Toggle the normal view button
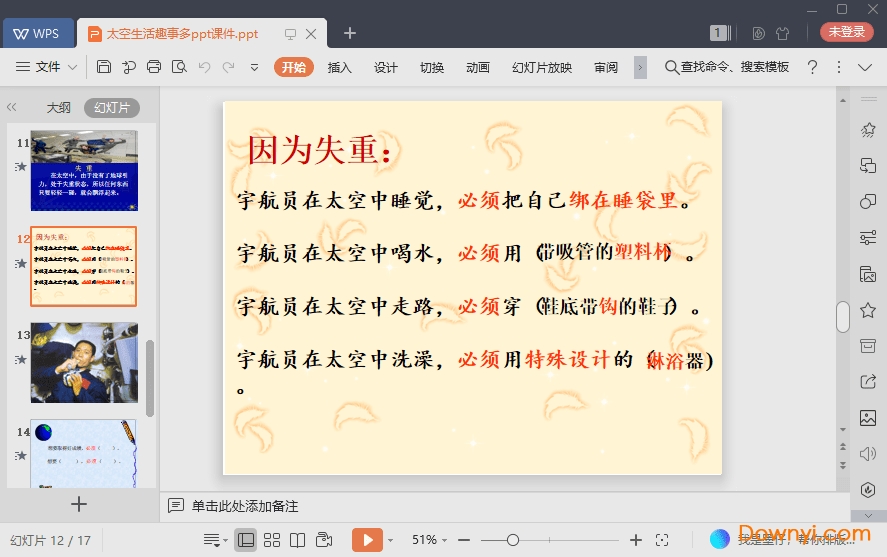887x557 pixels. pos(246,540)
